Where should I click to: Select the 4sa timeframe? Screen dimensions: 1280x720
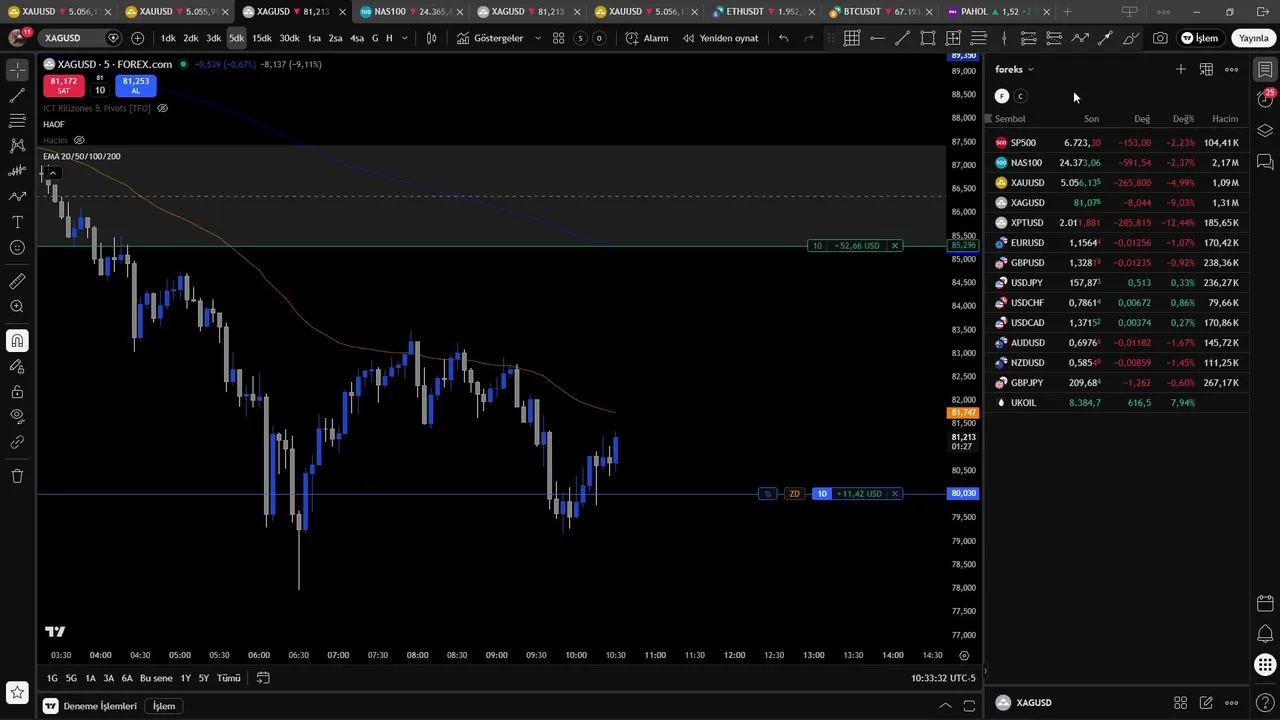356,38
